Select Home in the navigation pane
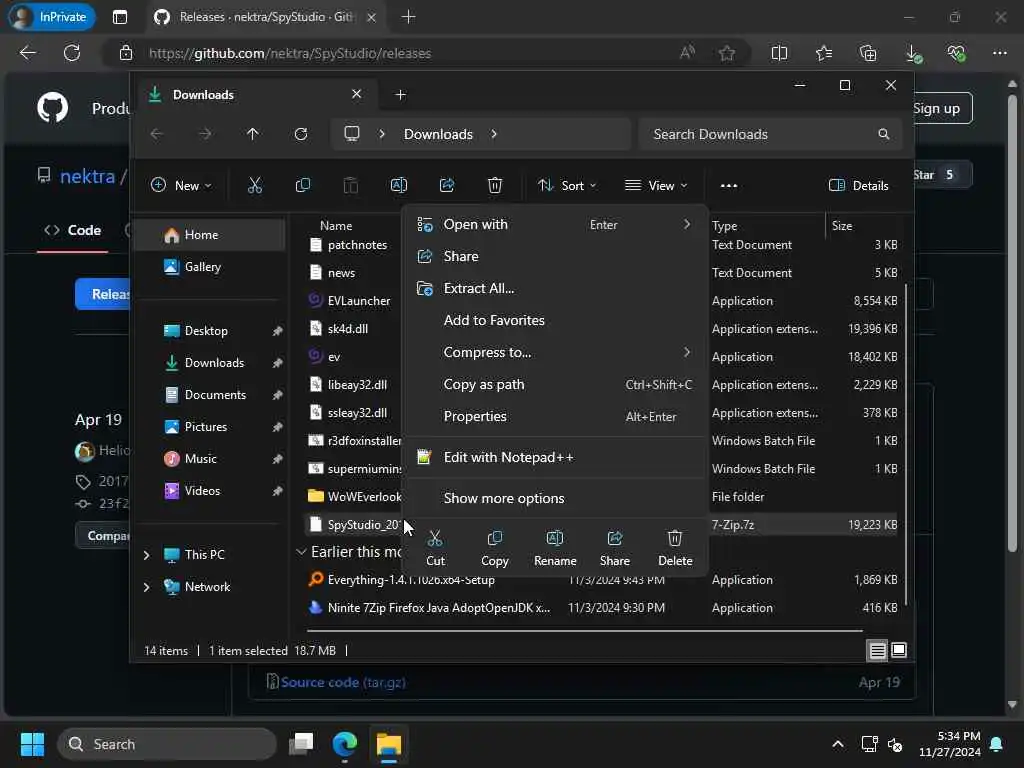The height and width of the screenshot is (768, 1024). tap(210, 234)
